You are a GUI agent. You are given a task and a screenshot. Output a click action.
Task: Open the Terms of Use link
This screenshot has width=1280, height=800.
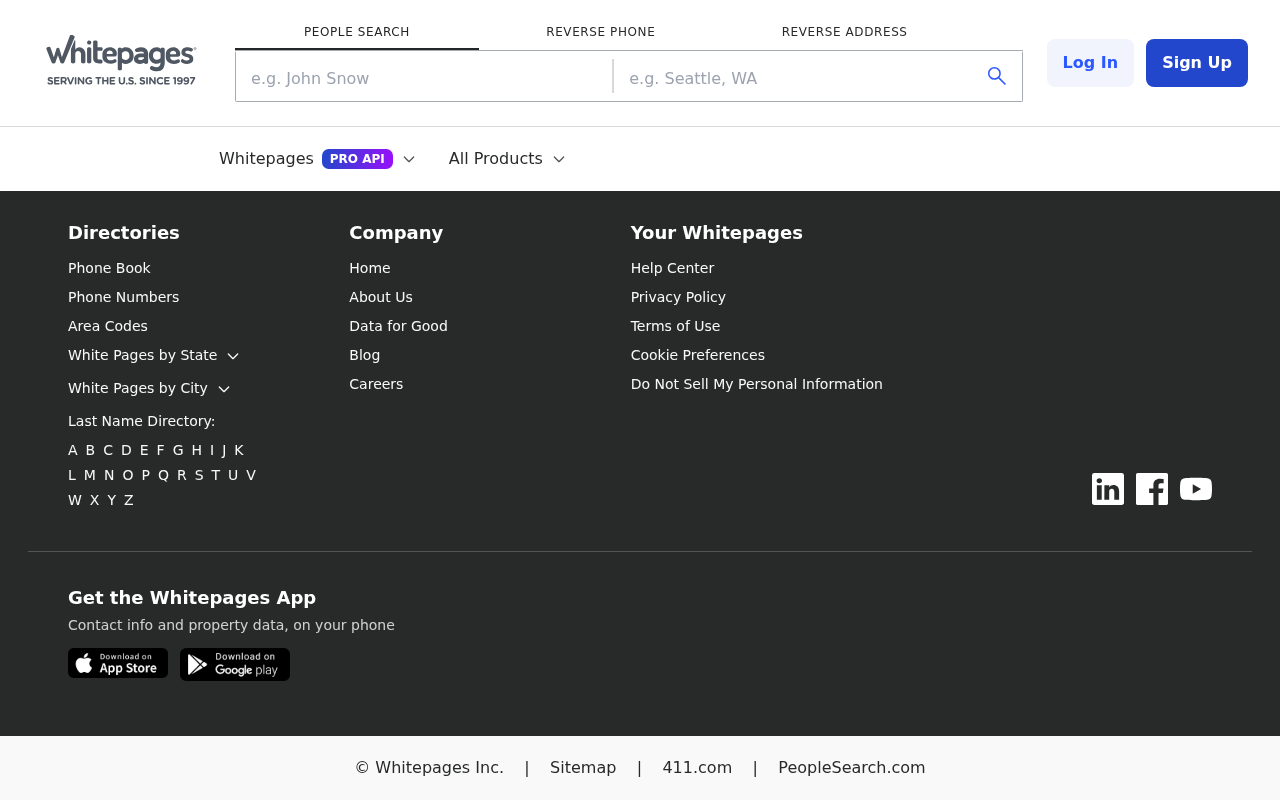[675, 326]
